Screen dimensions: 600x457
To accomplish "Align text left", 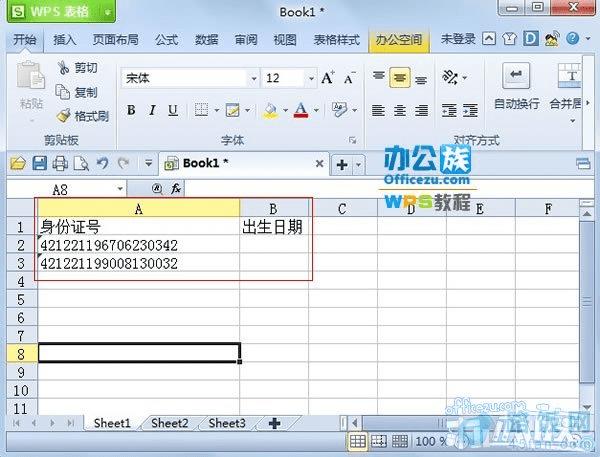I will [378, 111].
